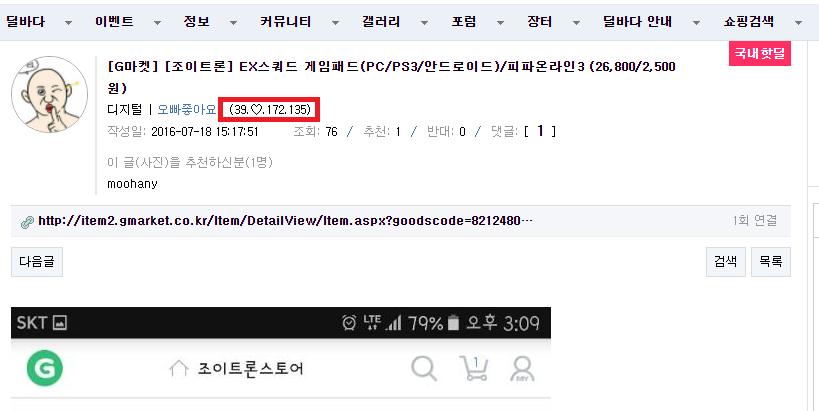
Task: Expand the 딜바다 menu arrow
Action: coord(68,22)
